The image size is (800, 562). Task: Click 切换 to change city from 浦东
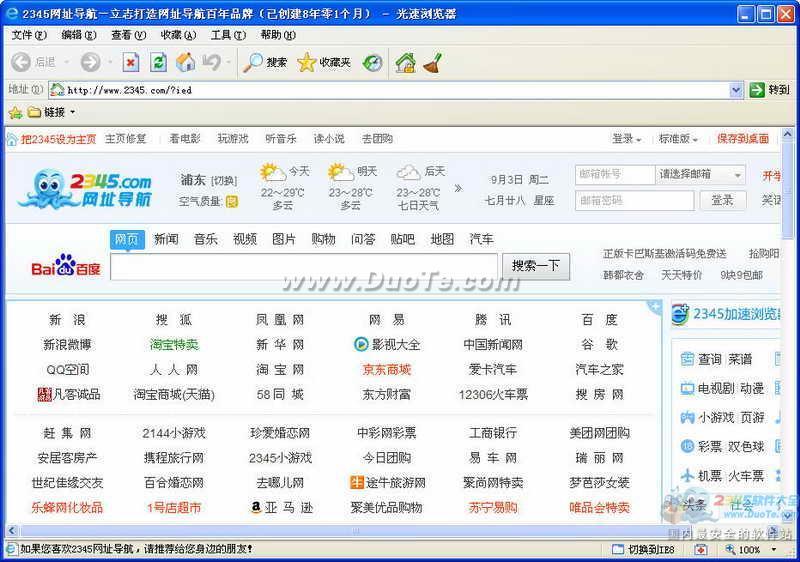(x=224, y=181)
